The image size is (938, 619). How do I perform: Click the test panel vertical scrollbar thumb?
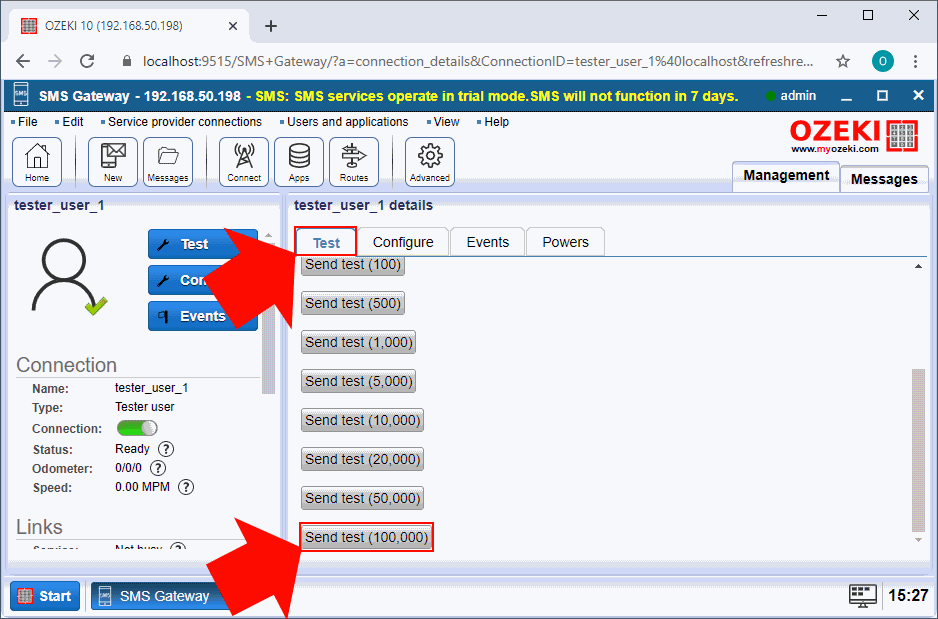[918, 450]
